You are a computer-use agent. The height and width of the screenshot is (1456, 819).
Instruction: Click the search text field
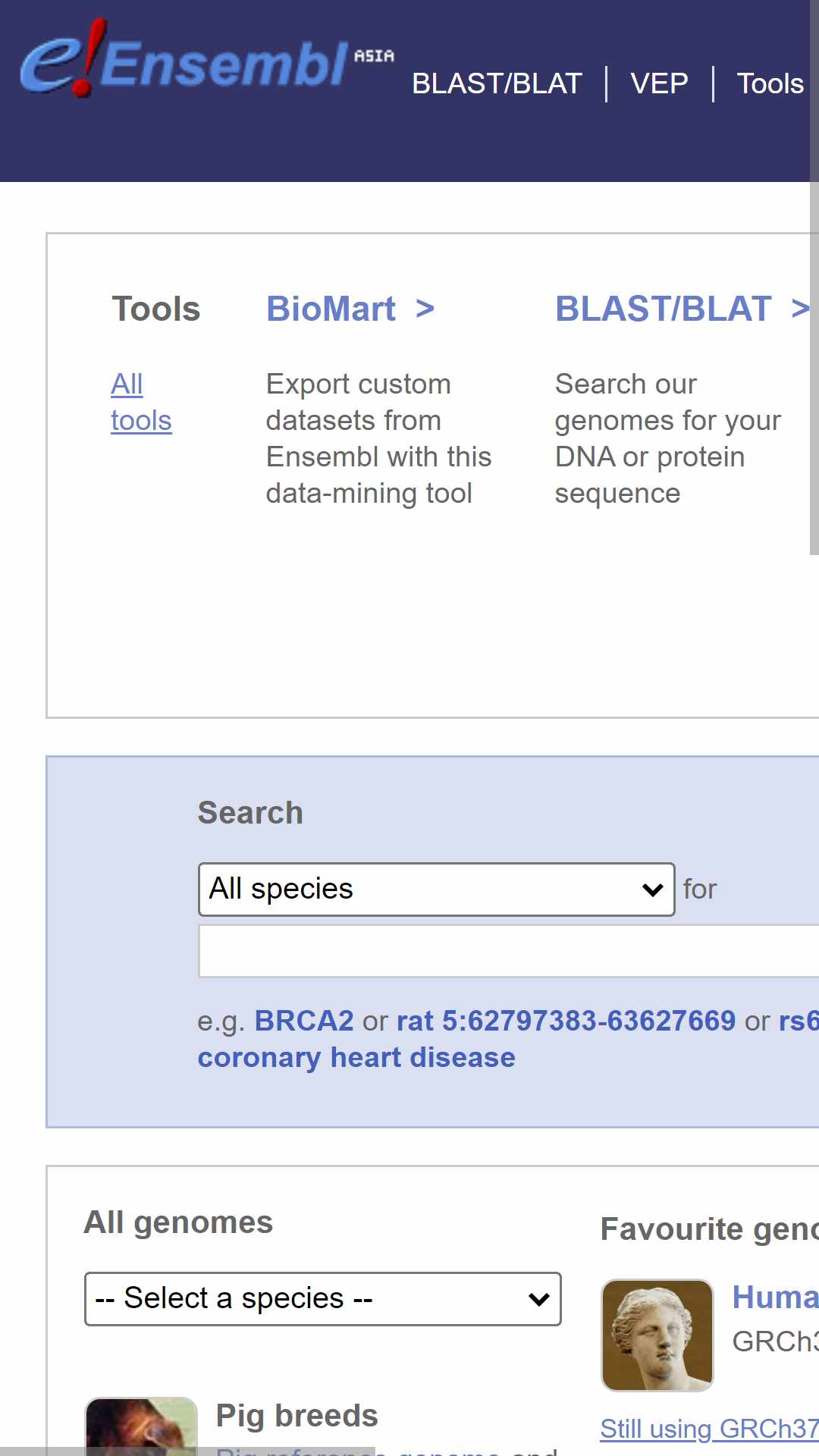[x=508, y=951]
